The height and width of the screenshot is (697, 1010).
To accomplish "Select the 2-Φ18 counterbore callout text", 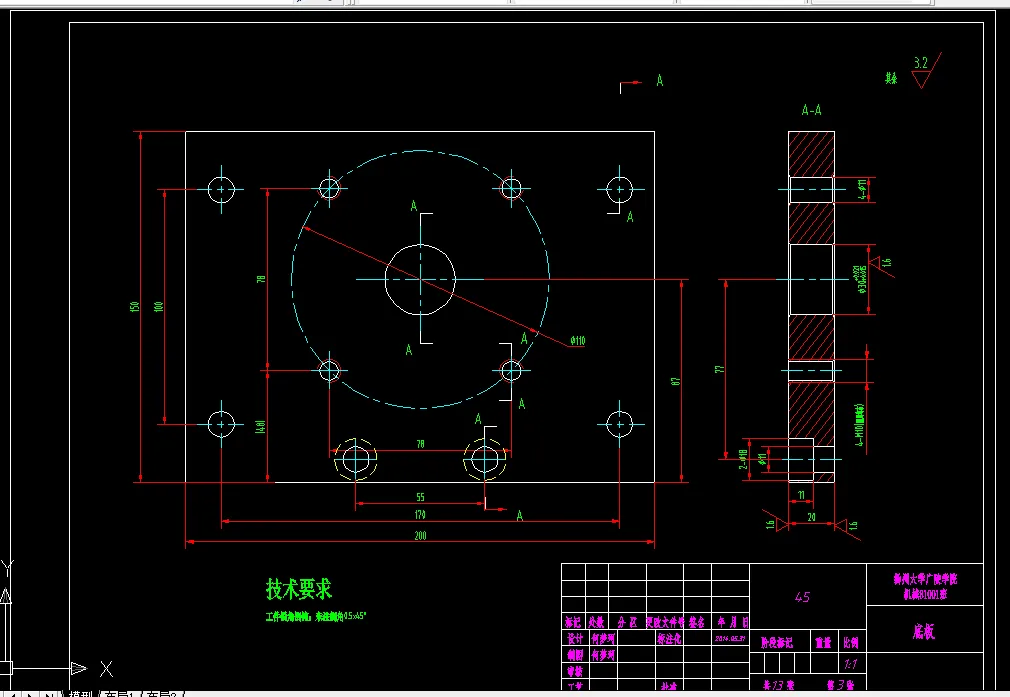I will [743, 459].
